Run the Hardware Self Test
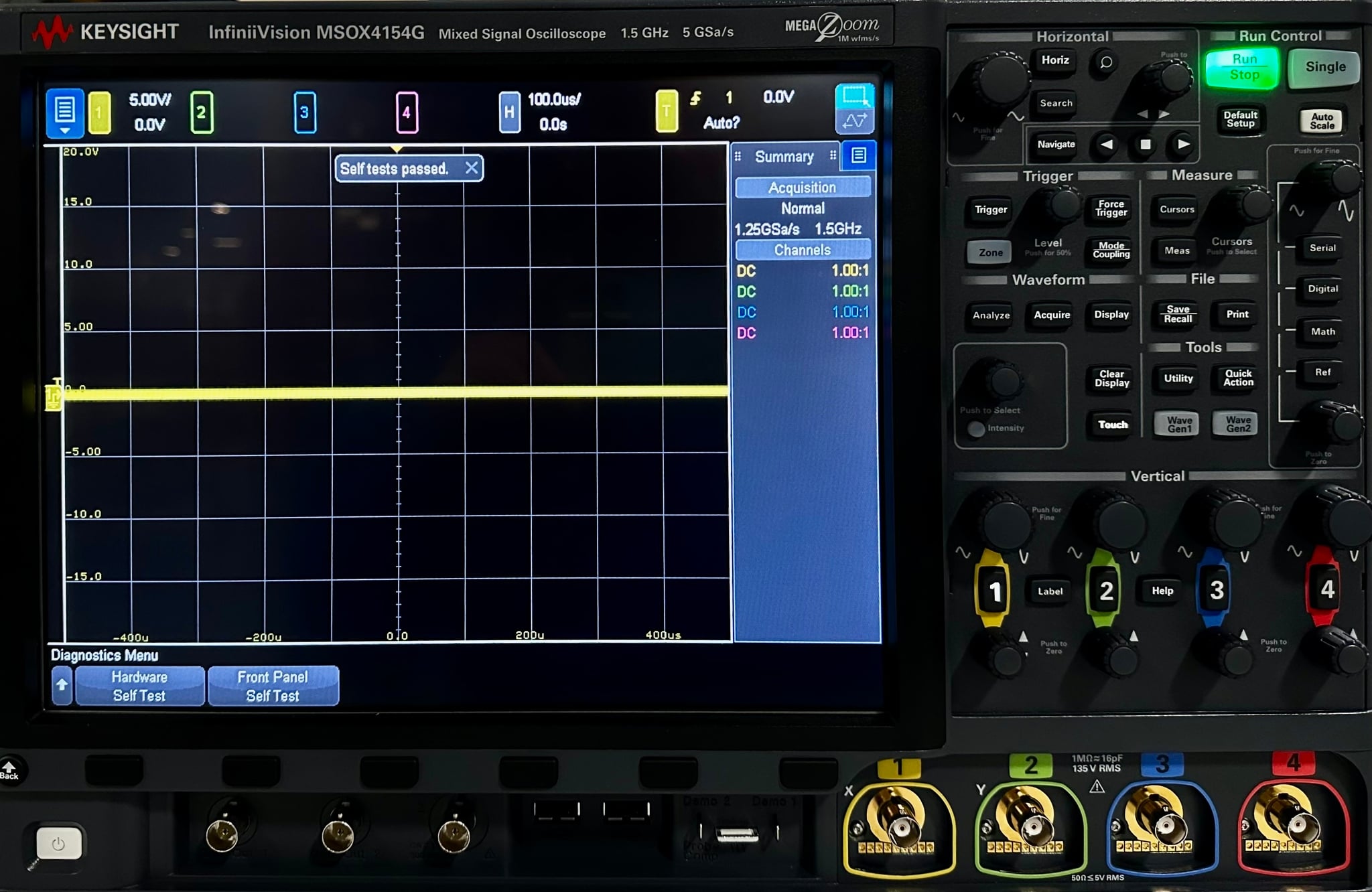Screen dimensions: 1372x892 (x=139, y=686)
